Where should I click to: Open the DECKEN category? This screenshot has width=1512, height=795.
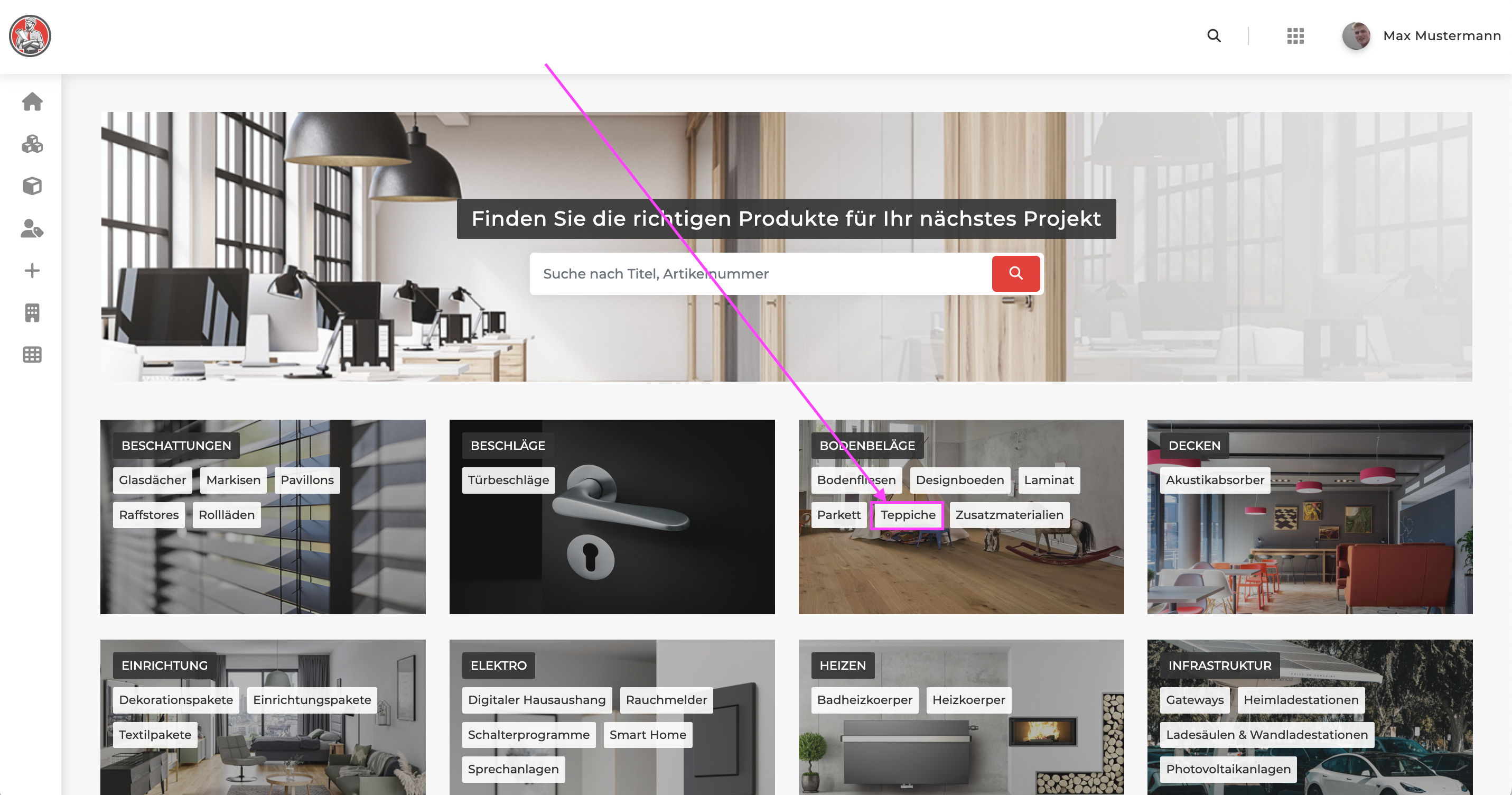[x=1194, y=446]
